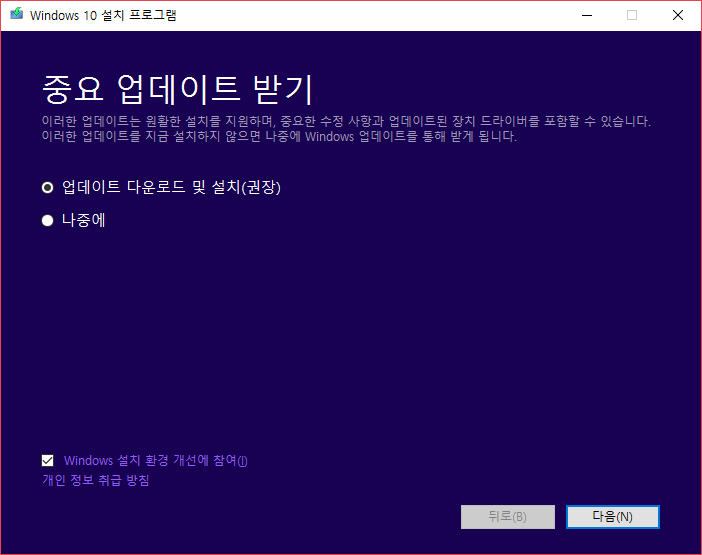
Task: Click the 'Windows 10 설치 프로그램' title text
Action: coord(103,15)
